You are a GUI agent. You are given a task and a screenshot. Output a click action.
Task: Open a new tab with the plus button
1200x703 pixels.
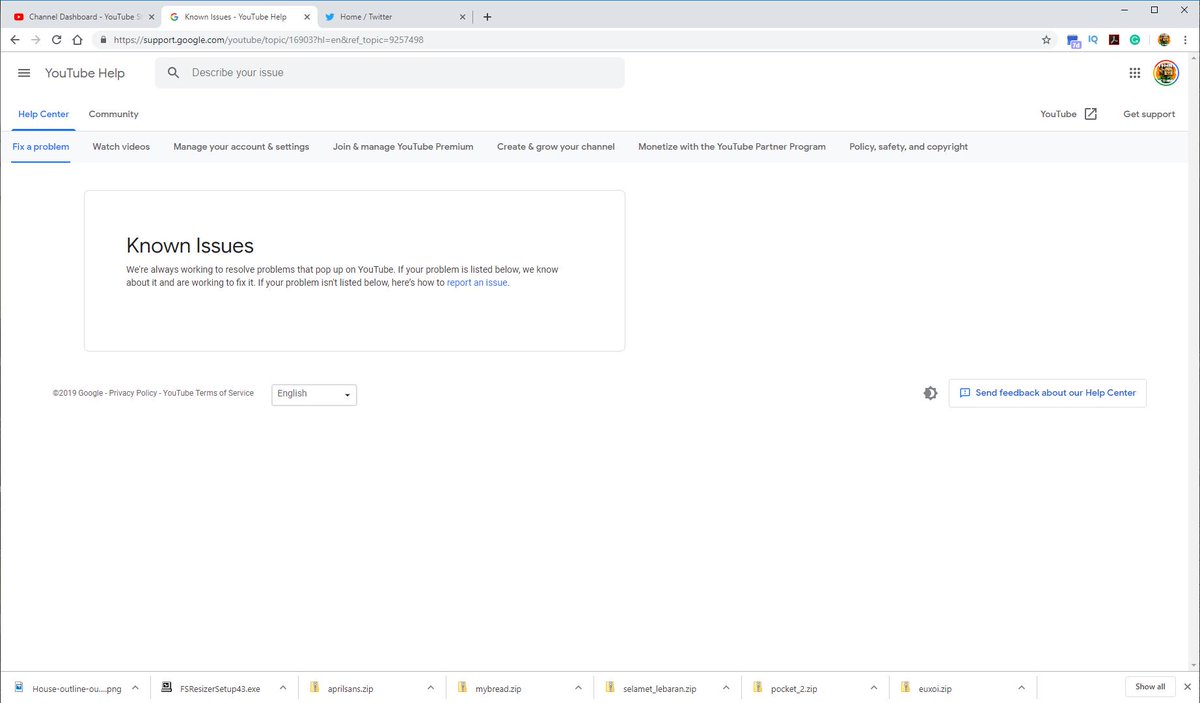(x=487, y=17)
